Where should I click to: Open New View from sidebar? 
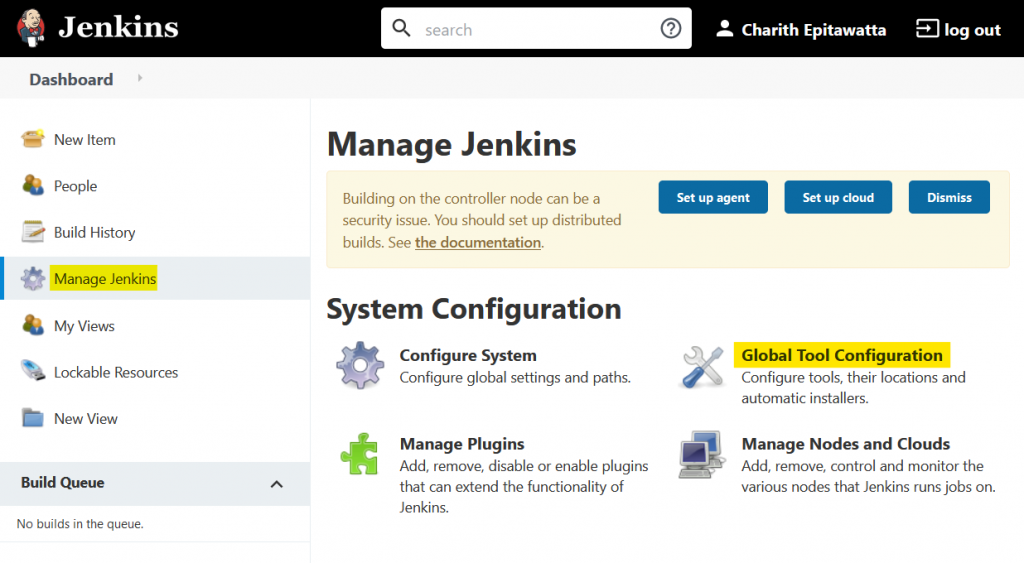[86, 419]
